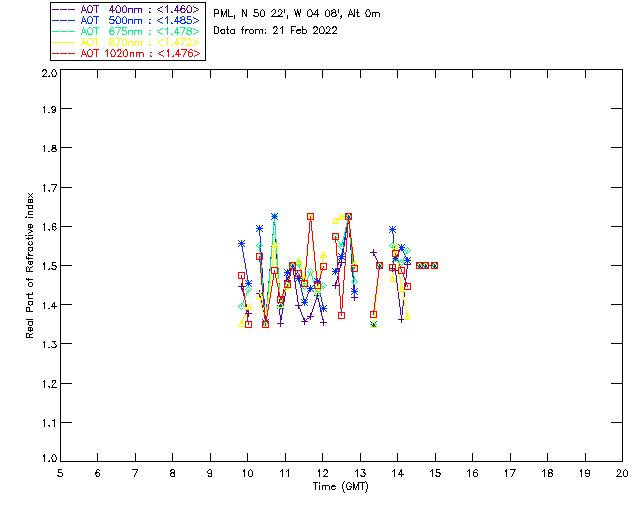Click the 1.1 y-axis tick label
640x512 pixels.
coord(49,423)
